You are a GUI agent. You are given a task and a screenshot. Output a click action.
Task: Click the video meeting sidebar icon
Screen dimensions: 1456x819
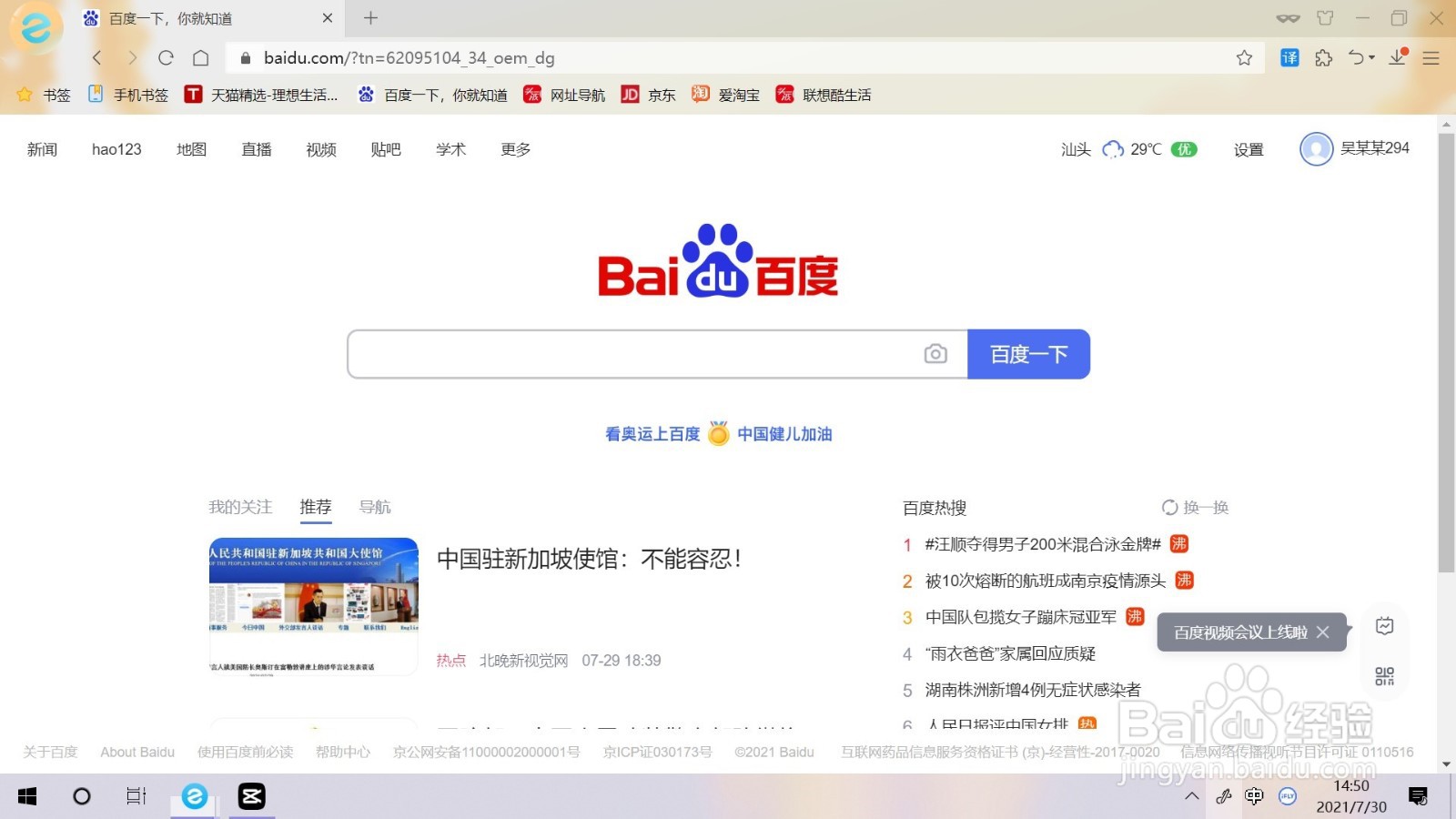(x=1385, y=626)
